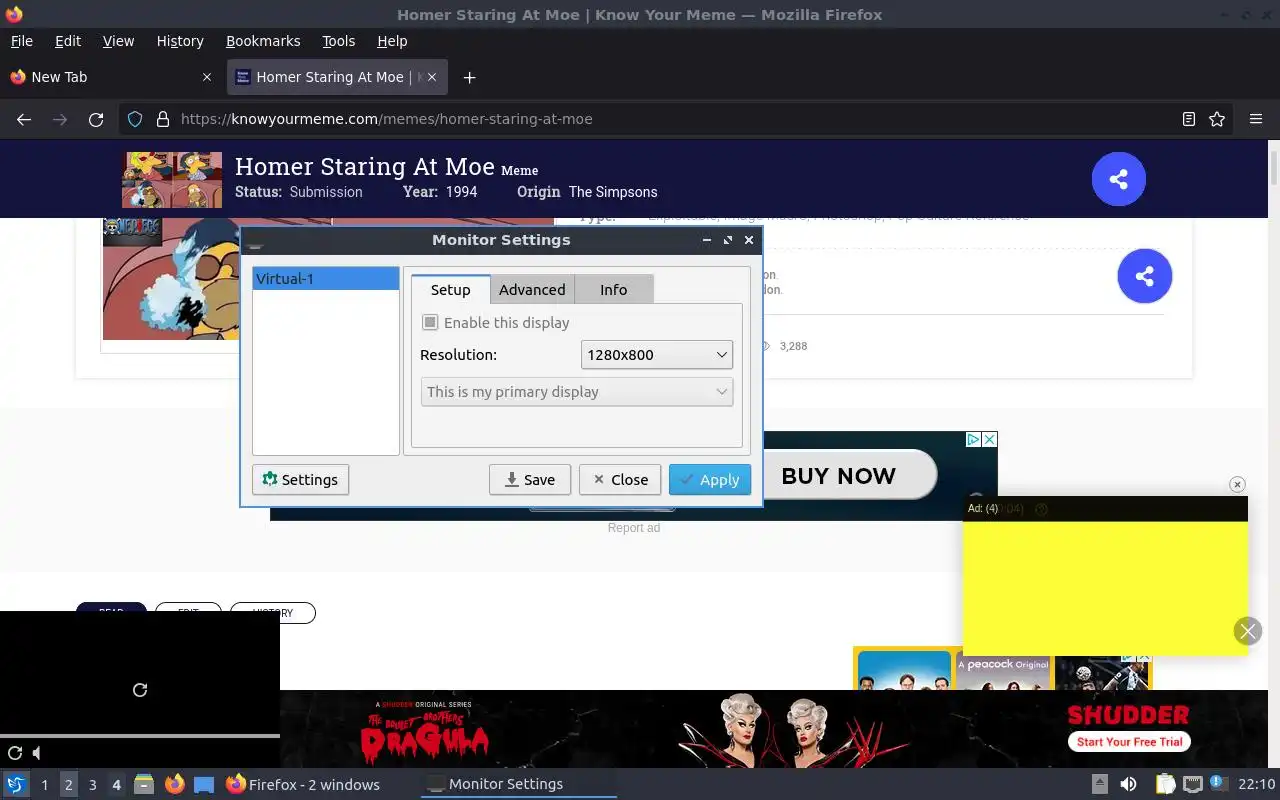Open AdChoices icon on banner ad
This screenshot has height=800, width=1280.
(973, 439)
